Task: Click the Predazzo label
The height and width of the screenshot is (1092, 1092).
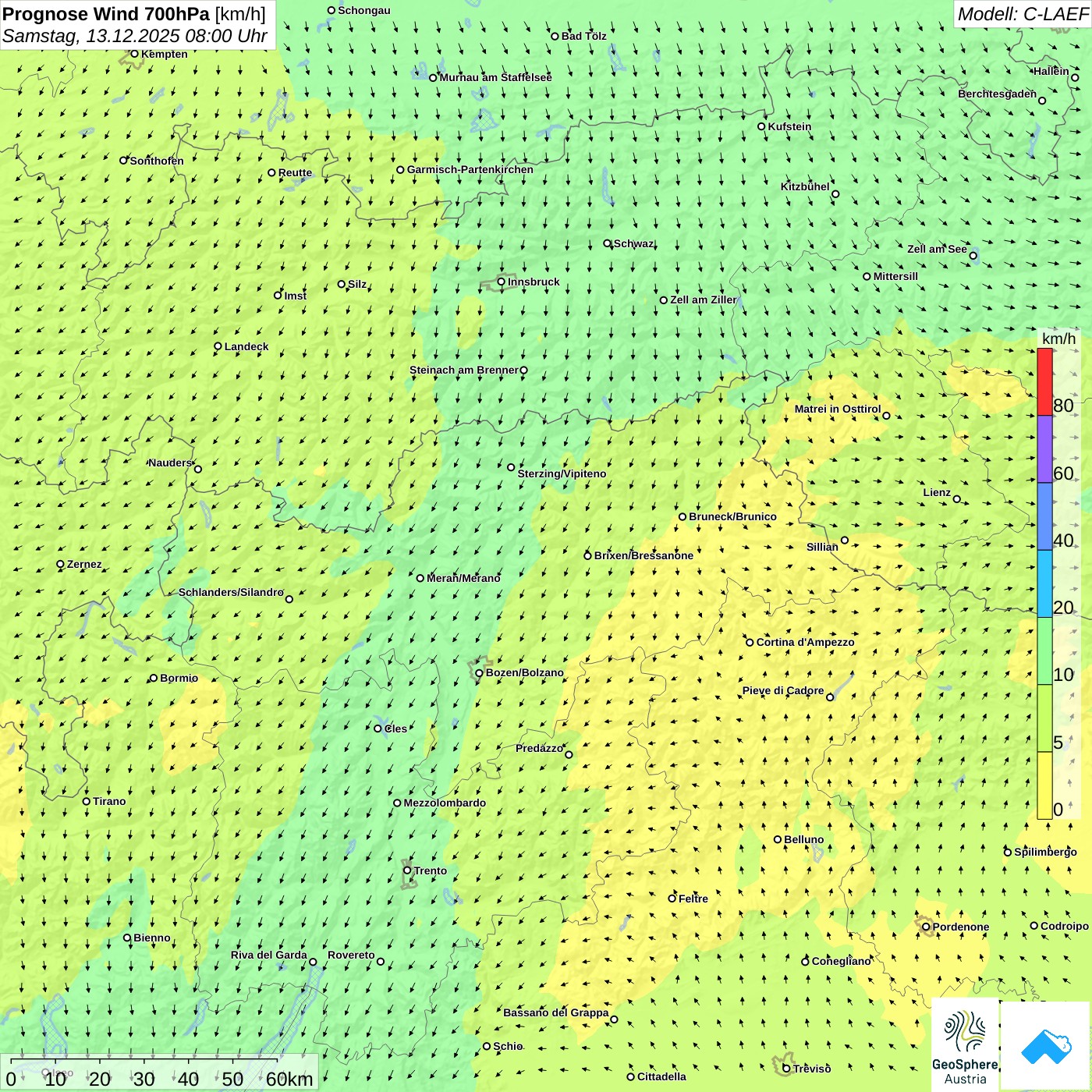Action: click(539, 748)
